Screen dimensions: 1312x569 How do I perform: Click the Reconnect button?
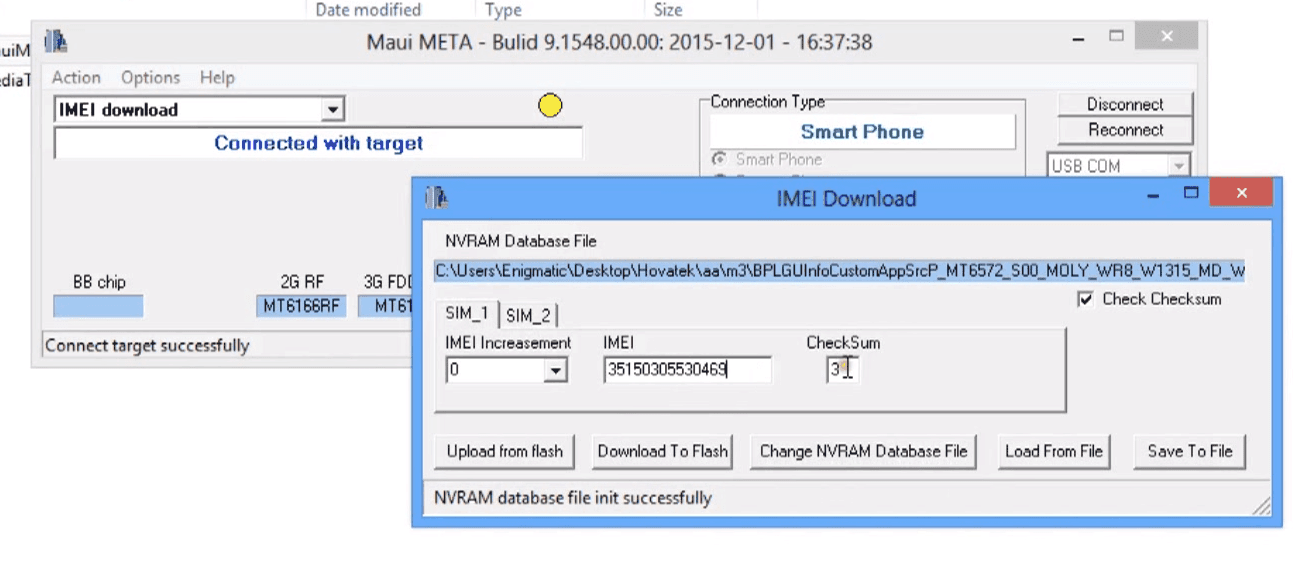click(1125, 130)
